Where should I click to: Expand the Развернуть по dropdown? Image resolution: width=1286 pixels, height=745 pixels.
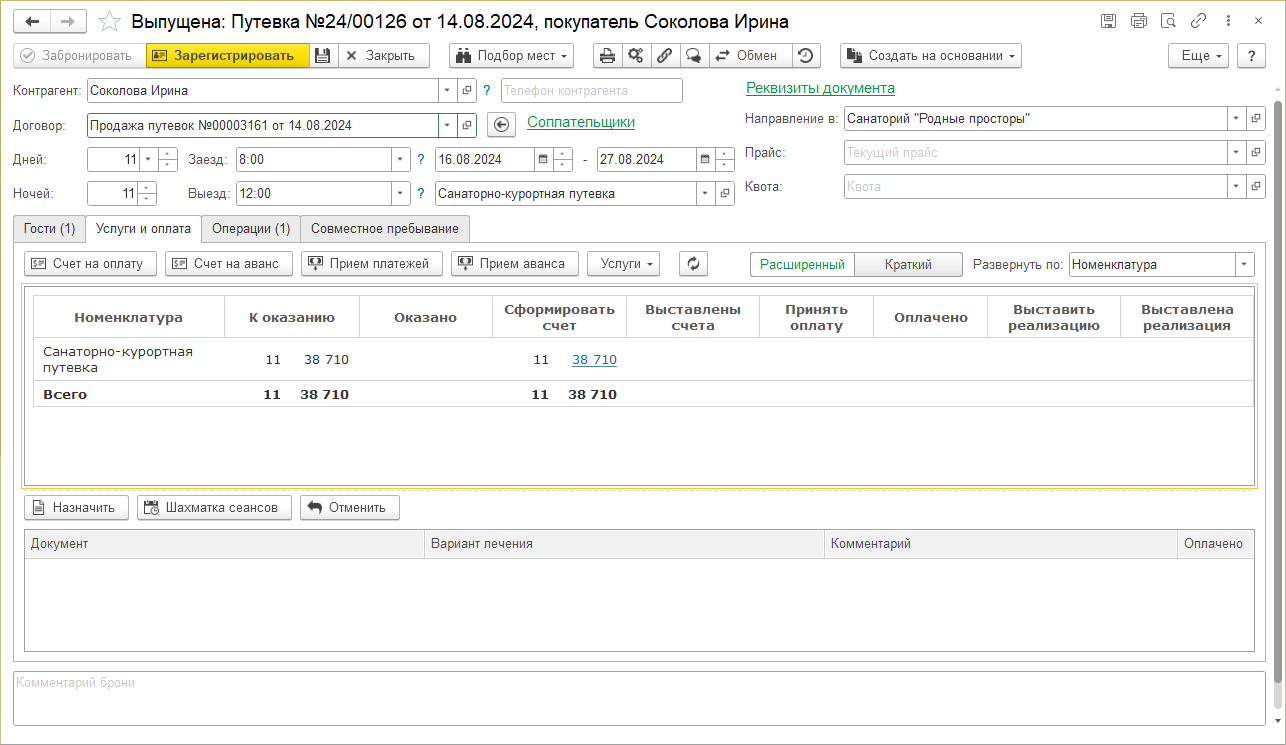click(1245, 264)
